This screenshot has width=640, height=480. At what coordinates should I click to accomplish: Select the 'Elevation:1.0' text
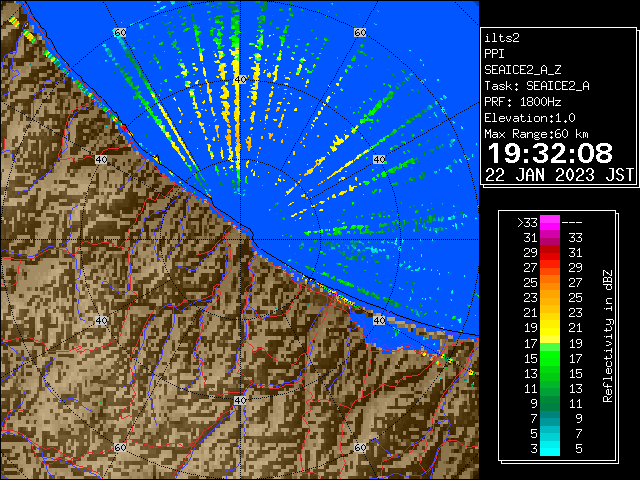tap(530, 118)
